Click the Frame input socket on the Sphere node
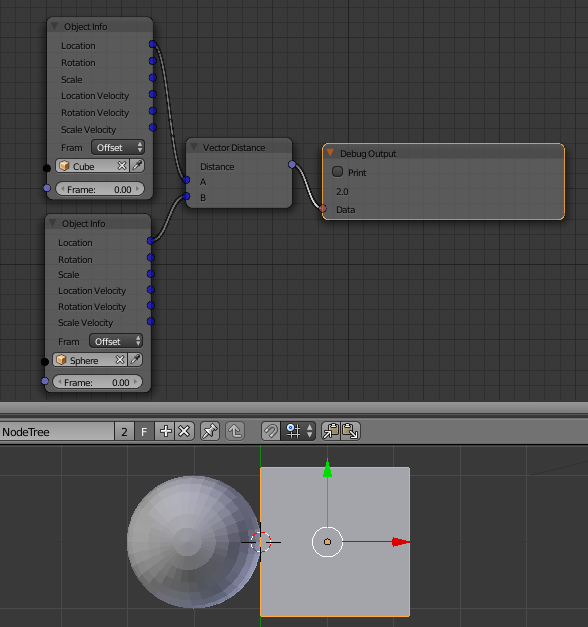588x627 pixels. click(x=45, y=381)
